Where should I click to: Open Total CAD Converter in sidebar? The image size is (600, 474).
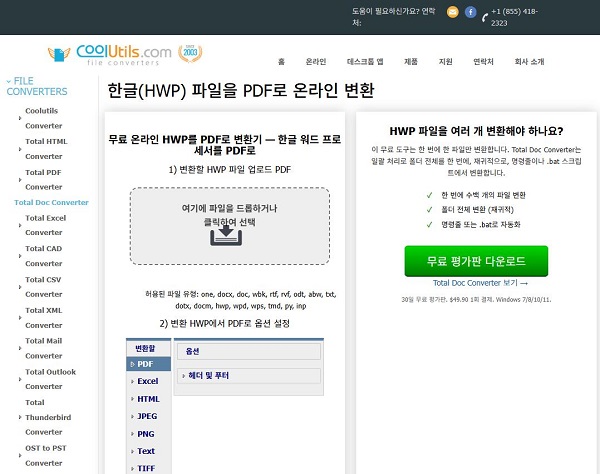pyautogui.click(x=44, y=256)
